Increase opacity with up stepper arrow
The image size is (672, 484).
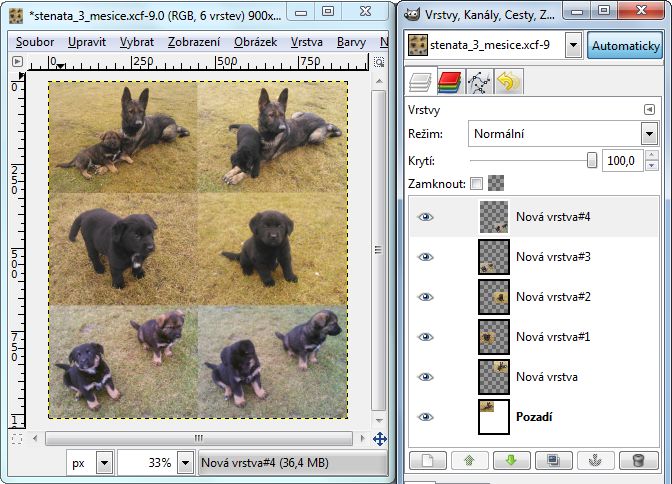click(651, 156)
